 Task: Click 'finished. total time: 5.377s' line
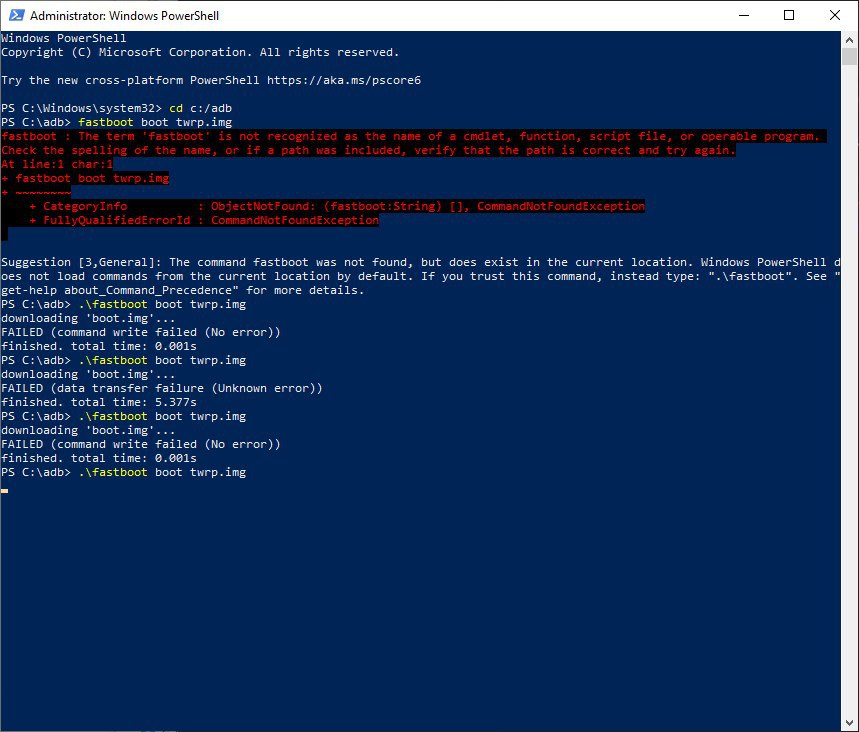click(99, 402)
